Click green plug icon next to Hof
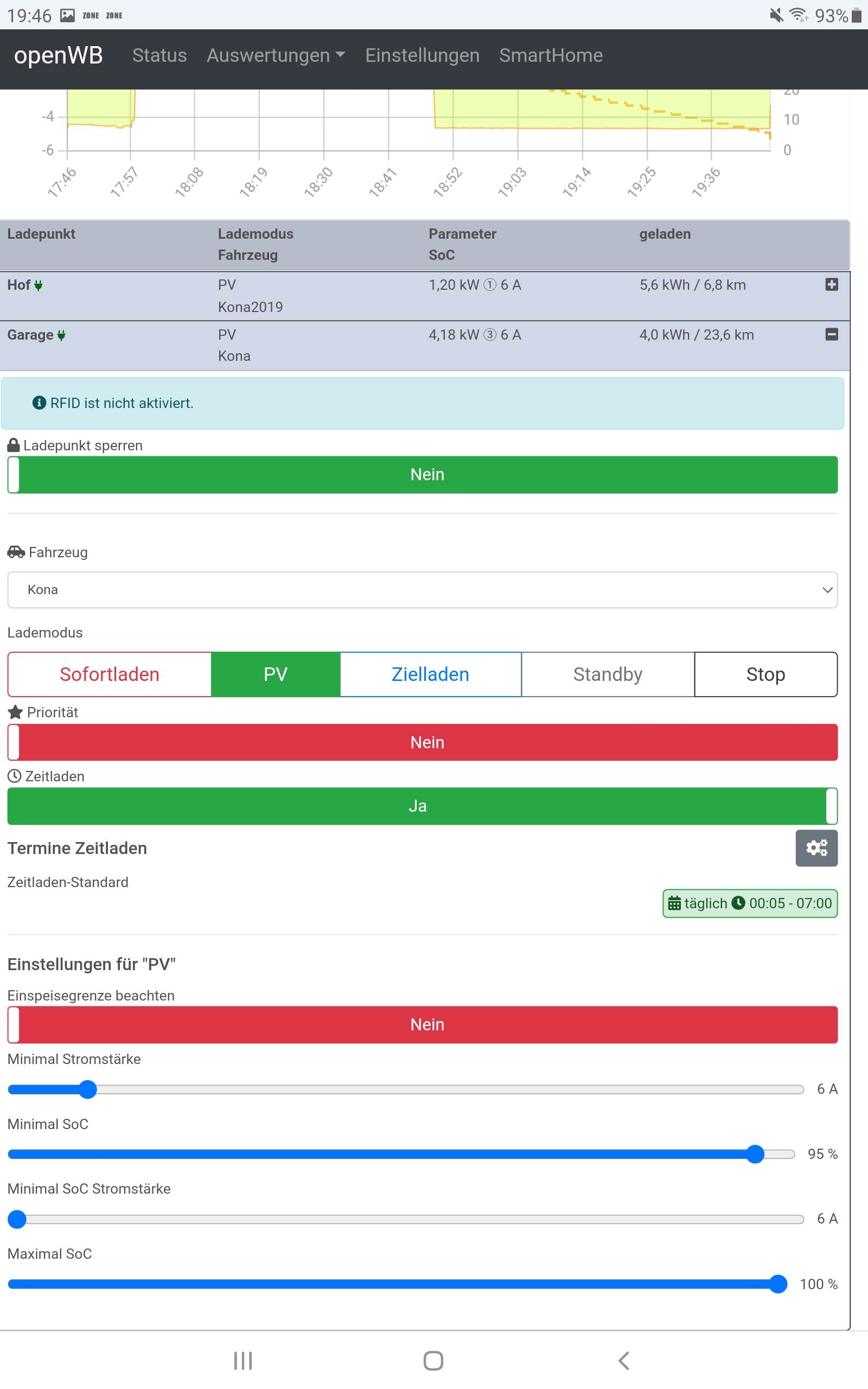 tap(39, 285)
